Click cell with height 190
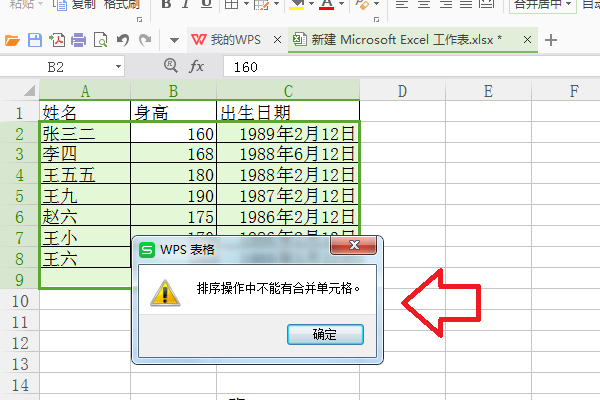 pos(173,195)
